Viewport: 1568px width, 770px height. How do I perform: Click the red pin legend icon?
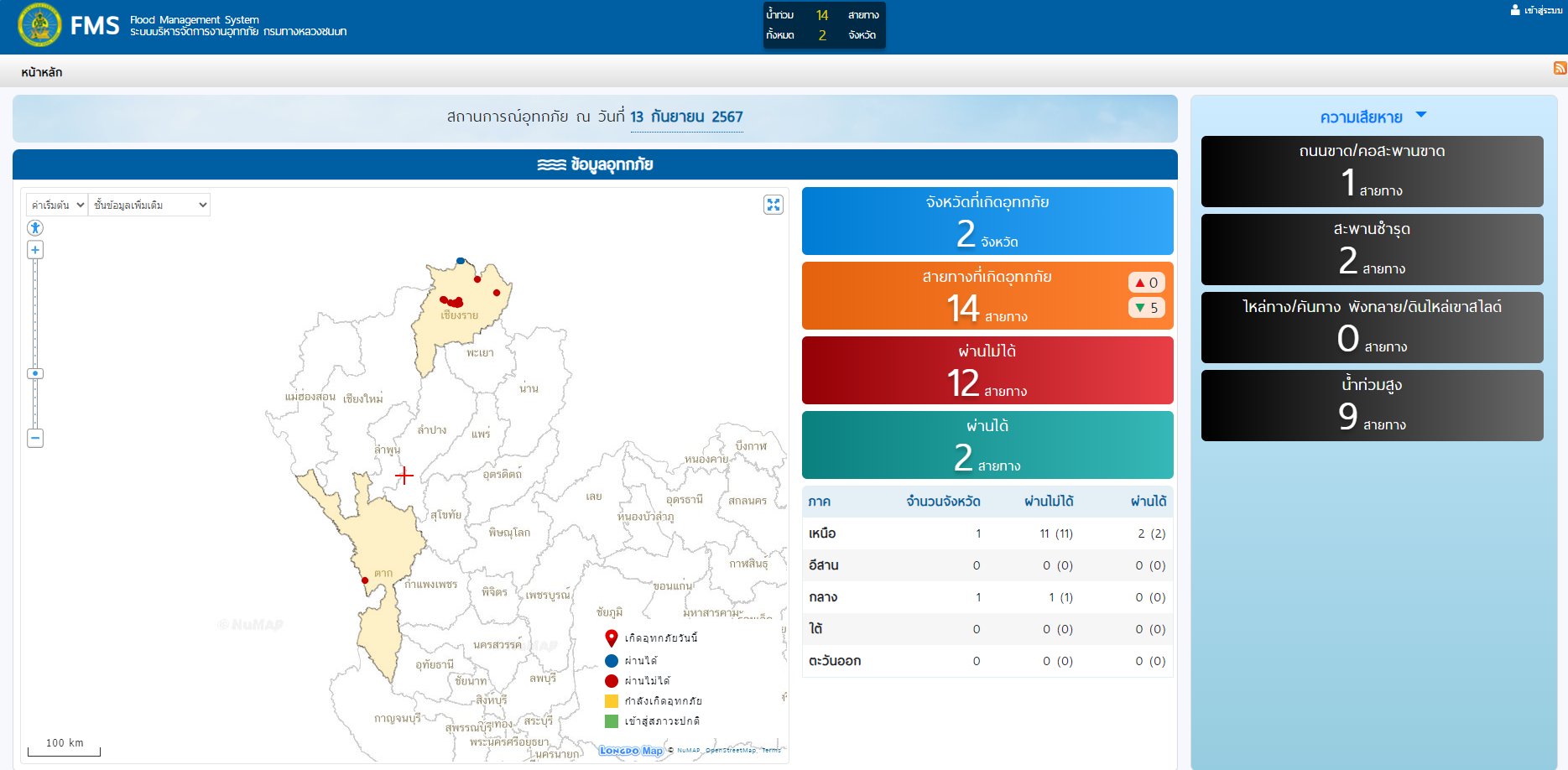(x=612, y=638)
